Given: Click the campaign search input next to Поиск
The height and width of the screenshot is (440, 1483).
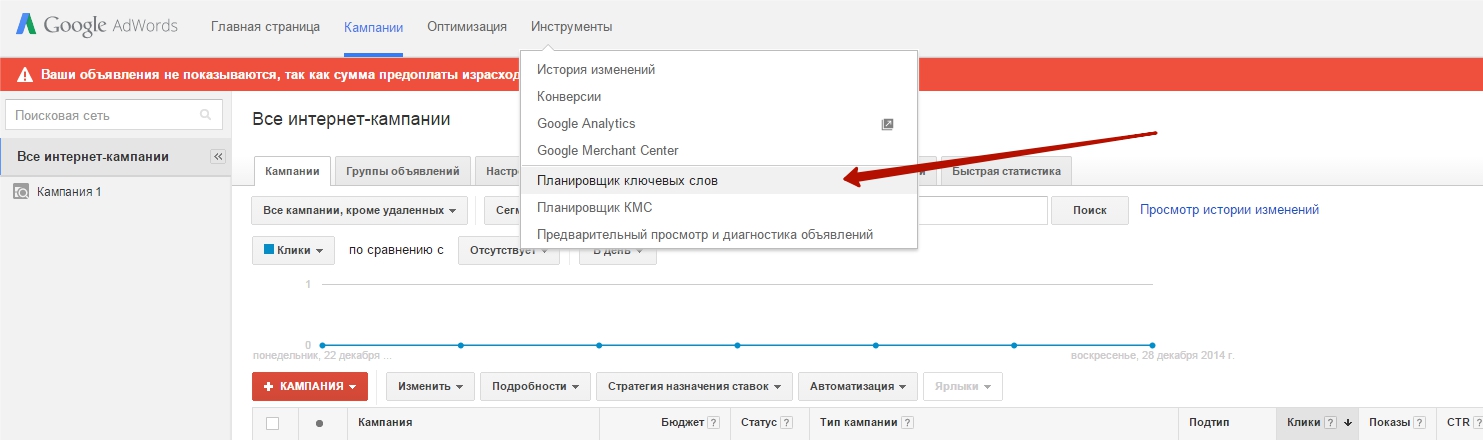Looking at the screenshot, I should pos(982,210).
